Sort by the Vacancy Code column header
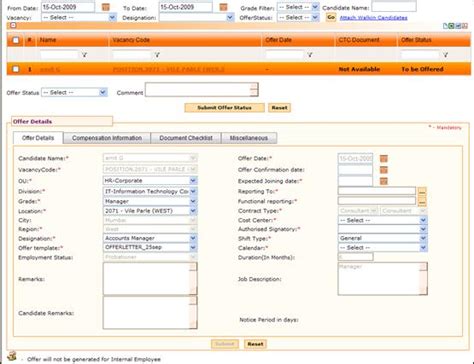Image resolution: width=474 pixels, height=364 pixels. [x=131, y=40]
